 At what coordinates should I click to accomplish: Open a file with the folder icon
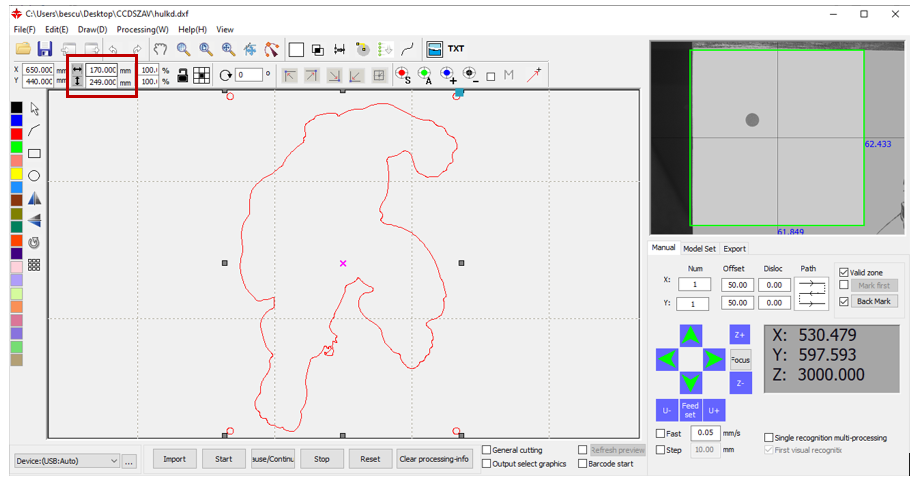point(23,49)
